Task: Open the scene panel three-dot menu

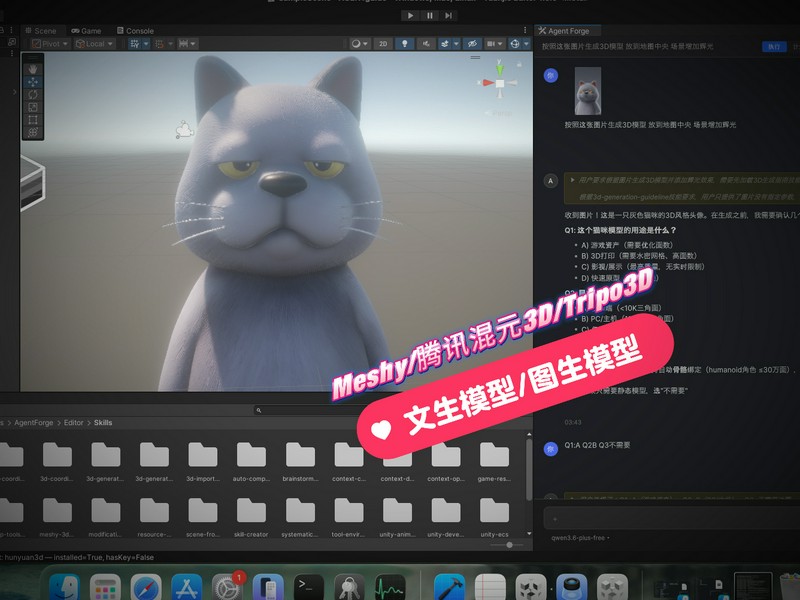Action: 525,31
